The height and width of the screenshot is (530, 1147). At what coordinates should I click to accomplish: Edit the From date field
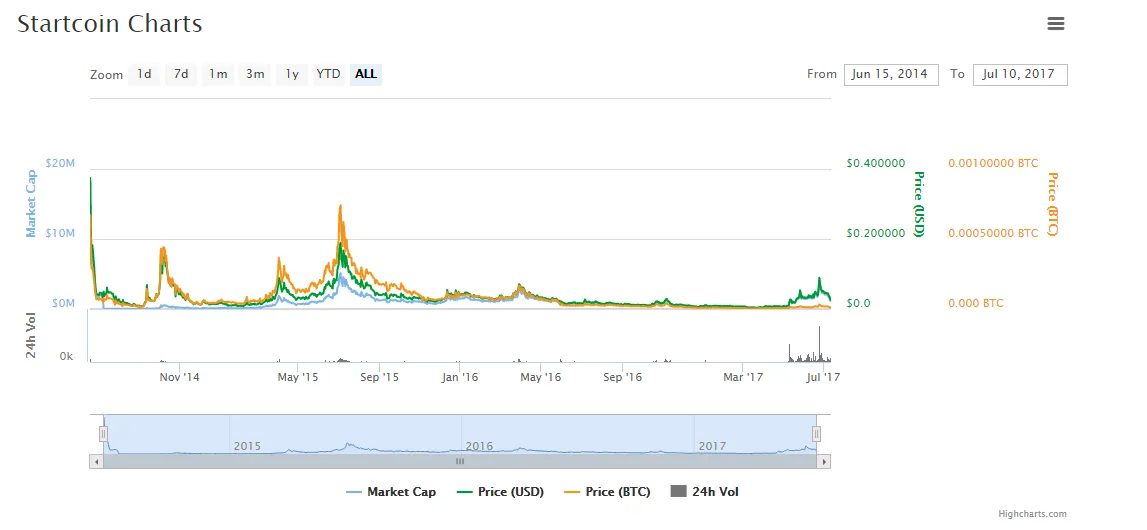891,75
